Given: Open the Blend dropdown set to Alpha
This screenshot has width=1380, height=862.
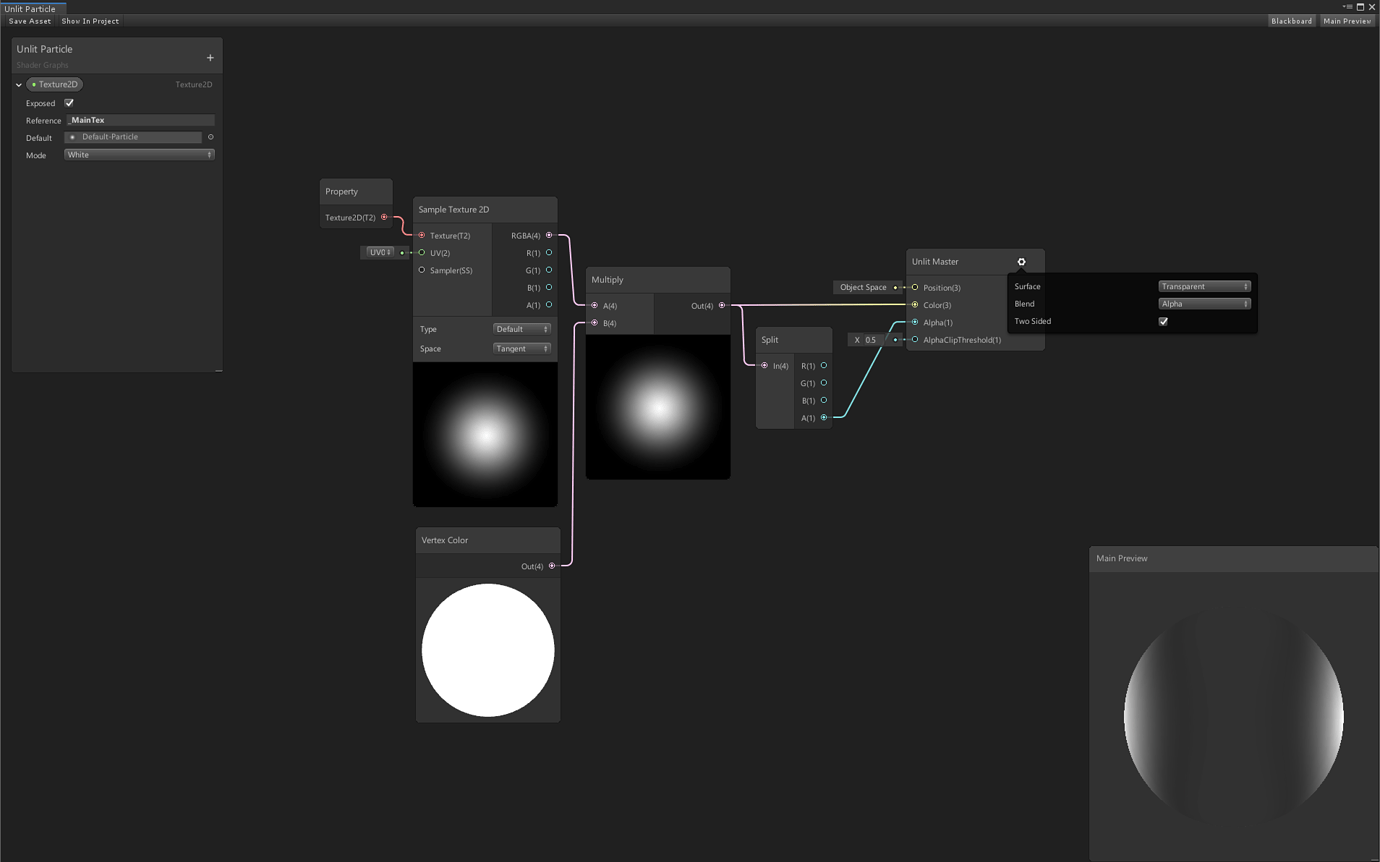Looking at the screenshot, I should (1204, 304).
